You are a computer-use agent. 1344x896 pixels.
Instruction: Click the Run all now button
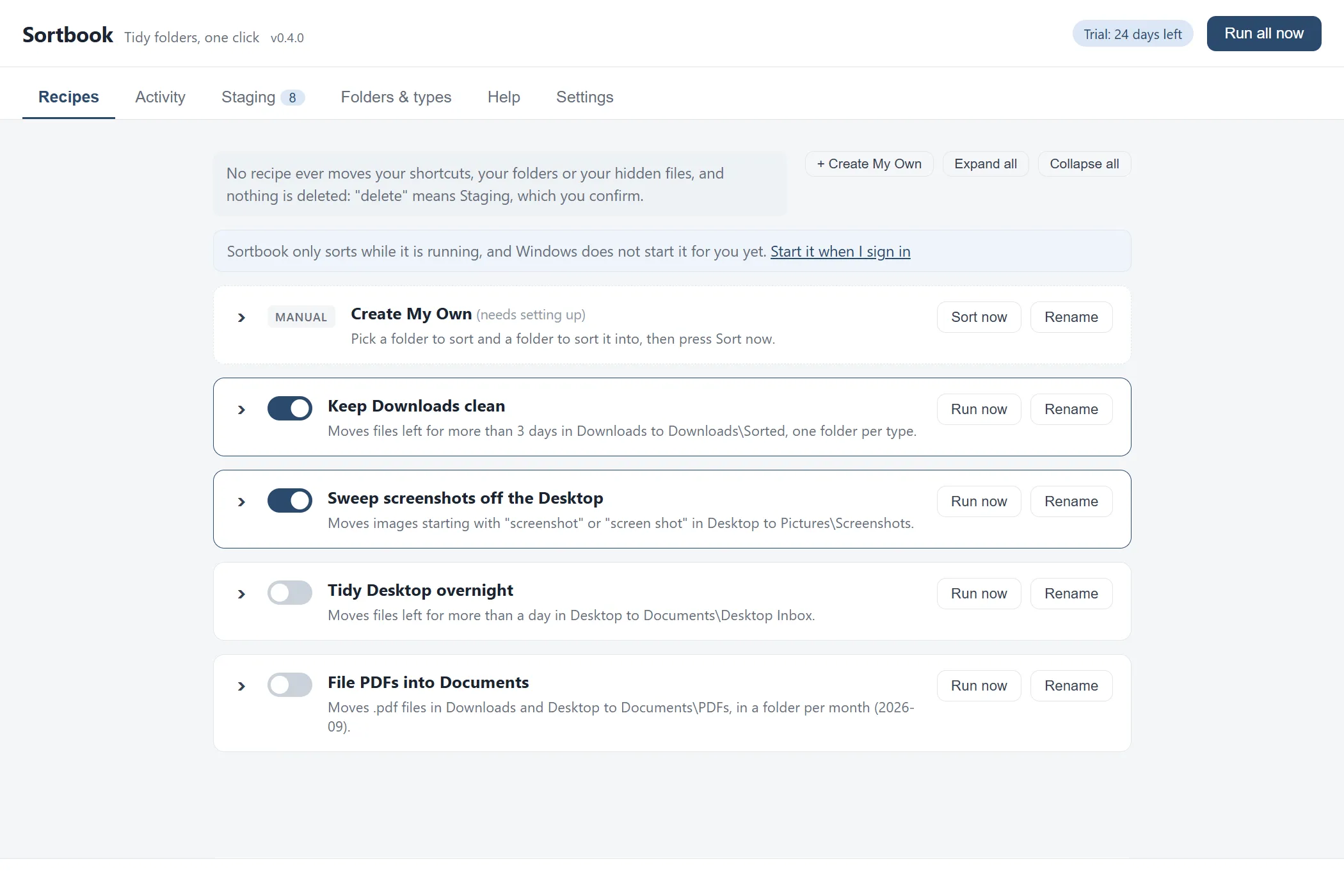tap(1264, 33)
